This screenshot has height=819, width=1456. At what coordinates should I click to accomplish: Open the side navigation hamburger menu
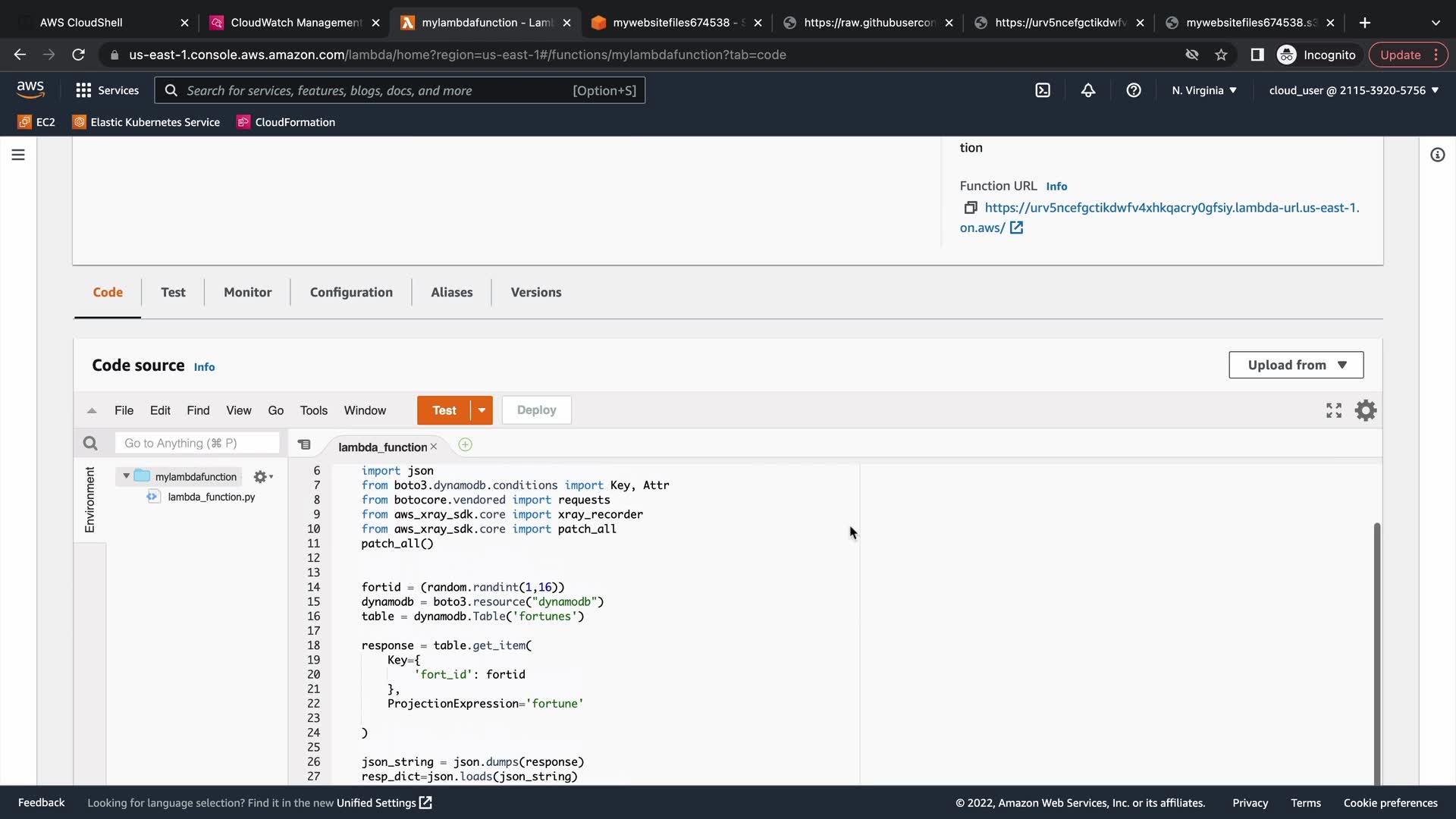[x=18, y=155]
